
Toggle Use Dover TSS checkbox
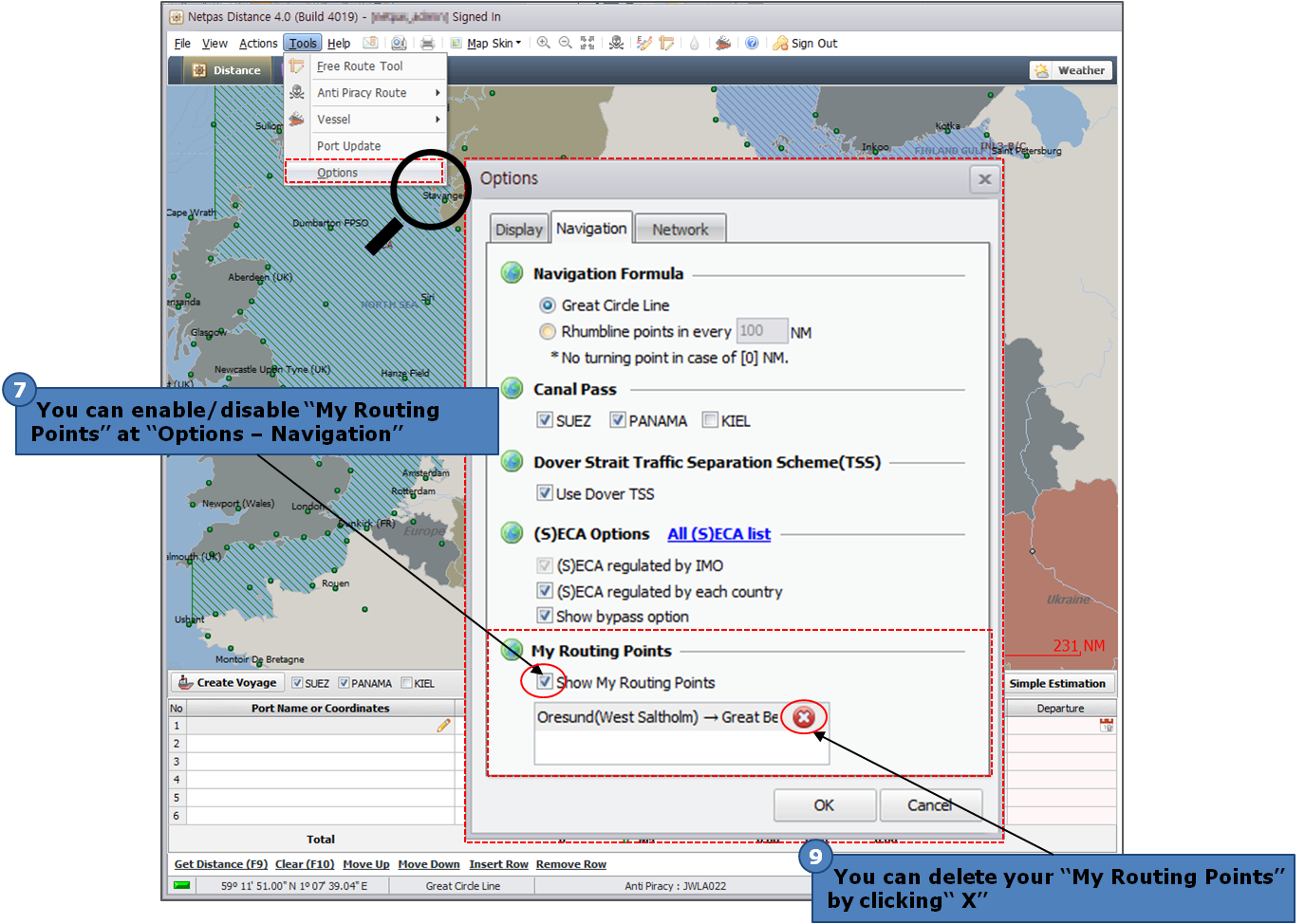[545, 492]
